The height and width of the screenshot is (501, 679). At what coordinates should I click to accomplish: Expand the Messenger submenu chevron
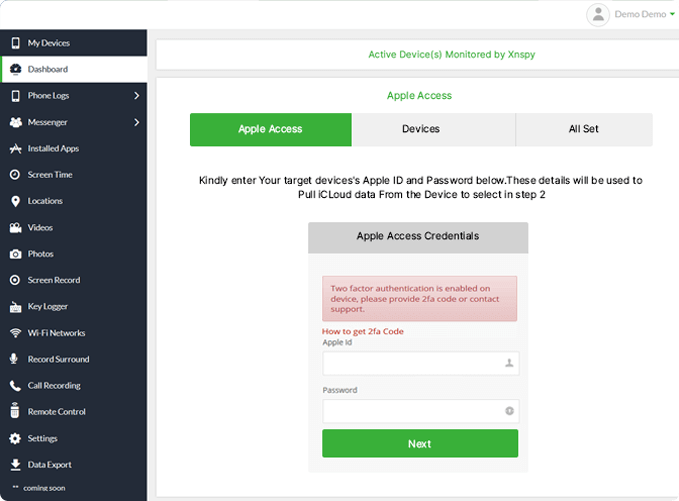tap(136, 122)
